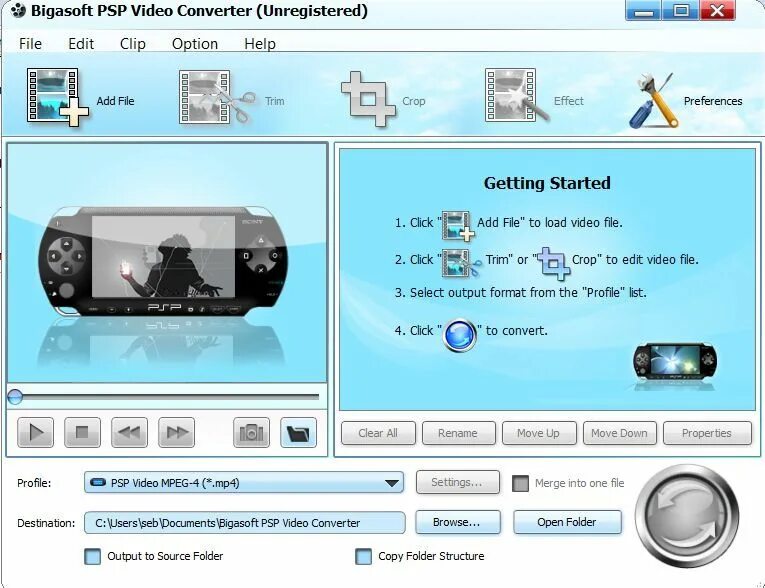
Task: Click the Move Down button
Action: click(620, 433)
